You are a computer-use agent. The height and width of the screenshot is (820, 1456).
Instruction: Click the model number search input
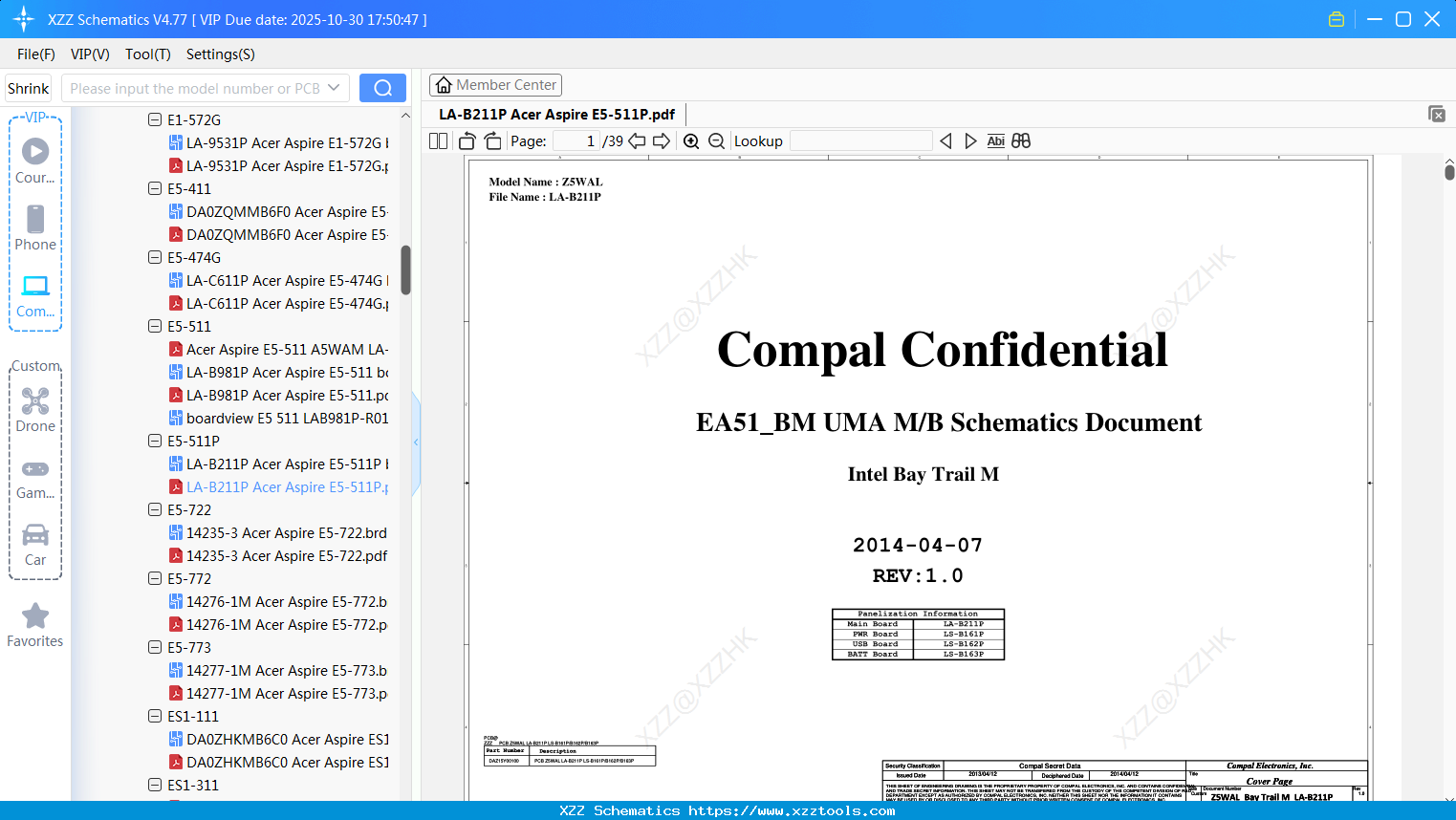tap(194, 88)
